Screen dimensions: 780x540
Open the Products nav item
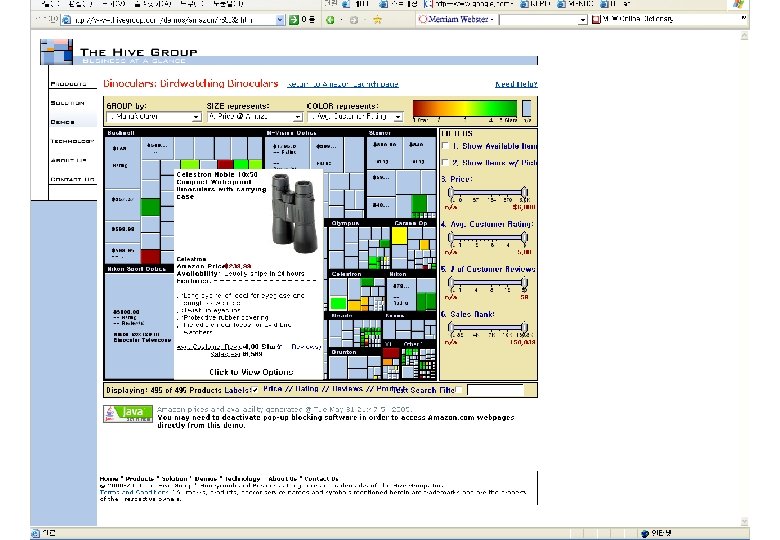[69, 84]
